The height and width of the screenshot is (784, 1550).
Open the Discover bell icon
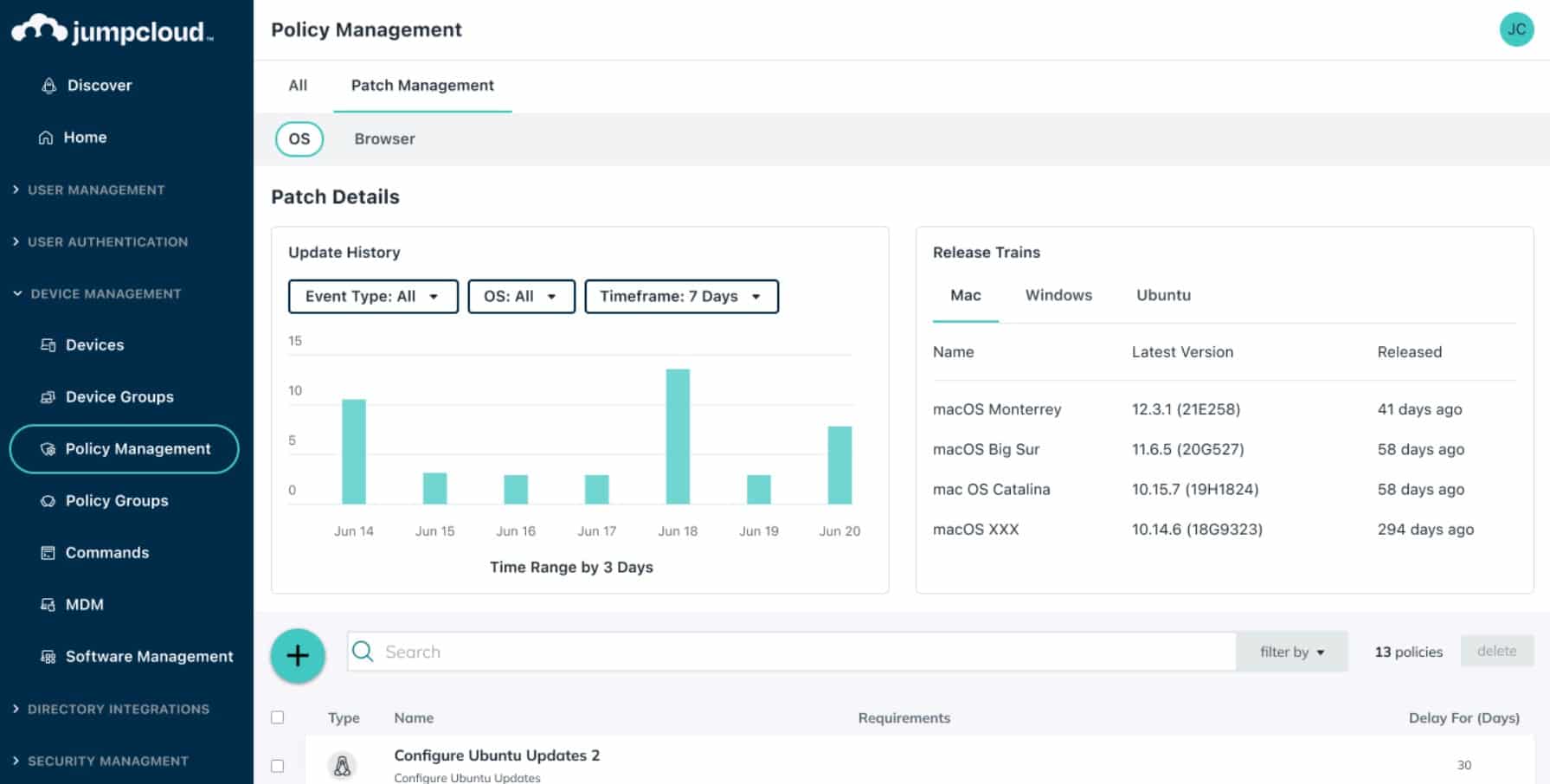(x=47, y=85)
